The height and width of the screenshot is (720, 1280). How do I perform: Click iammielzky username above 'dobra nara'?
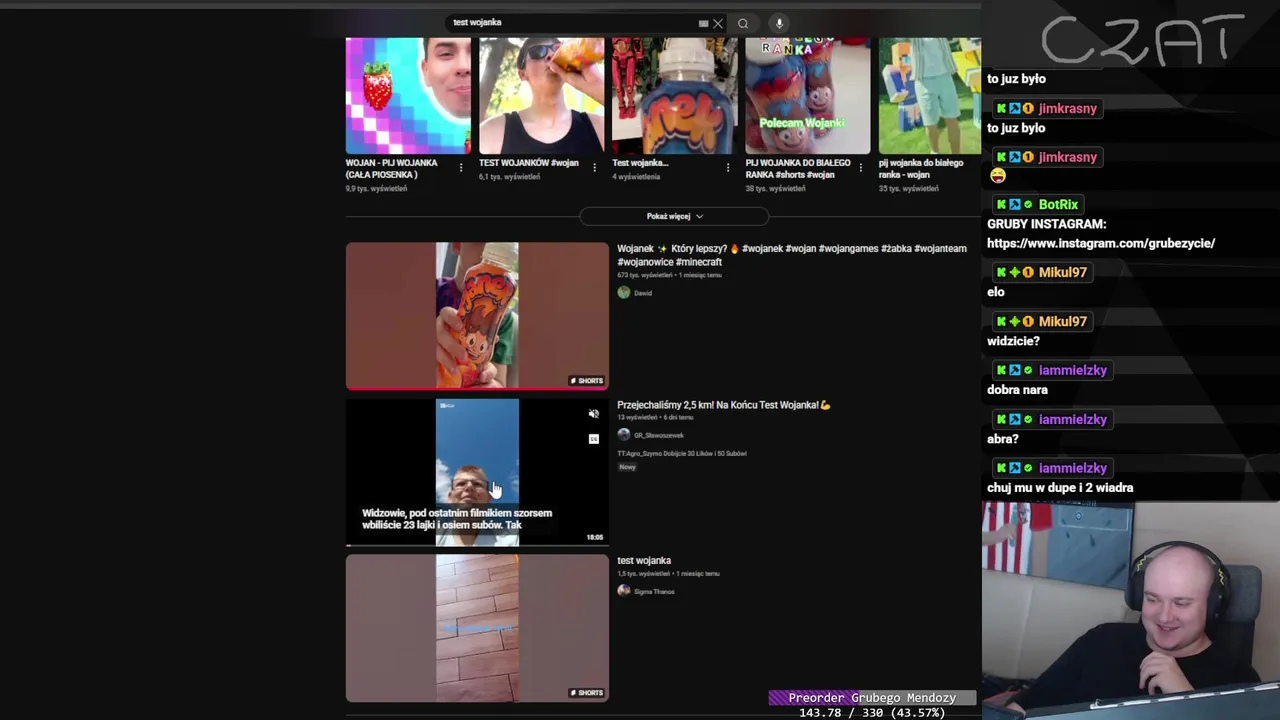1073,370
